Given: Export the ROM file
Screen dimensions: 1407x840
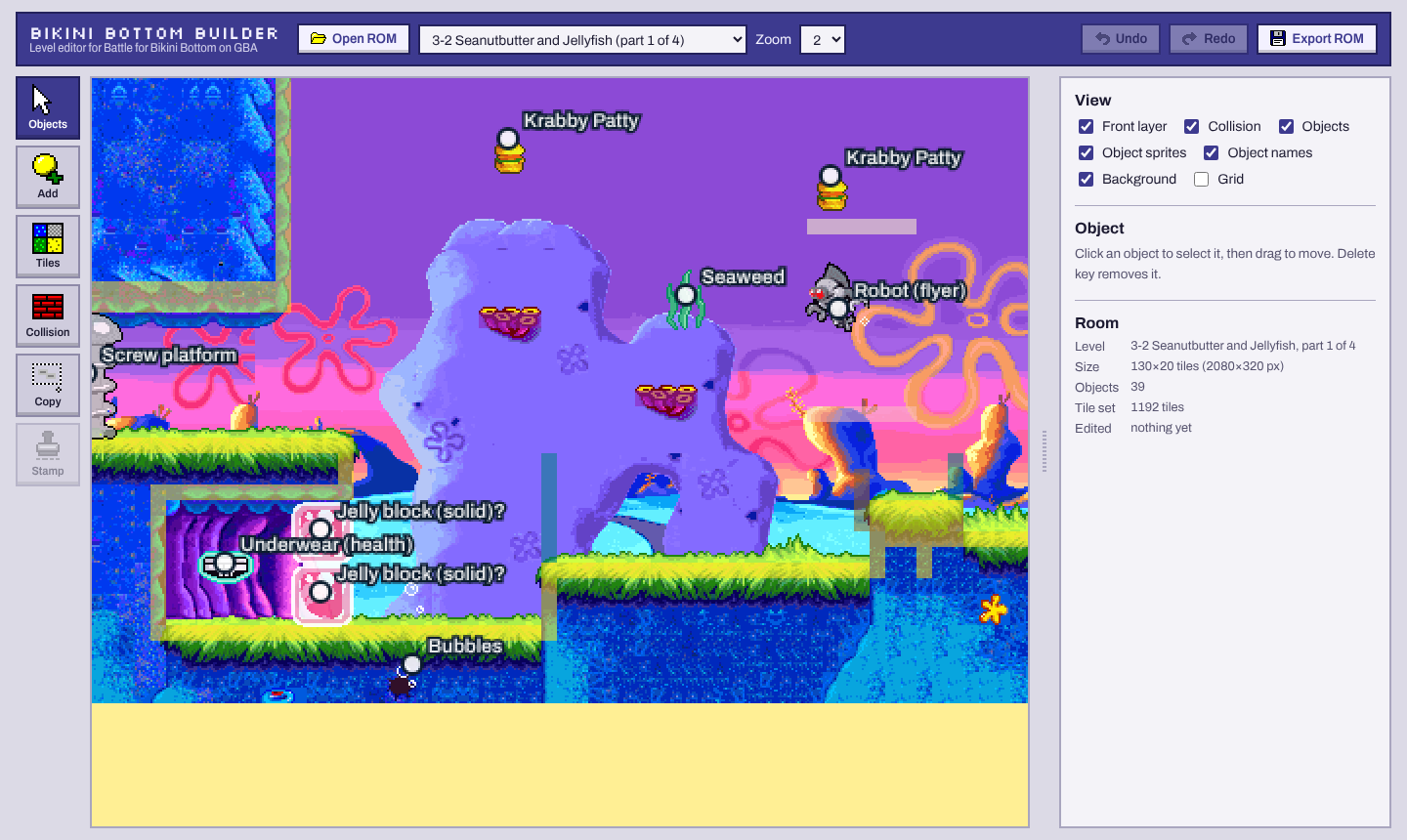Looking at the screenshot, I should coord(1317,39).
